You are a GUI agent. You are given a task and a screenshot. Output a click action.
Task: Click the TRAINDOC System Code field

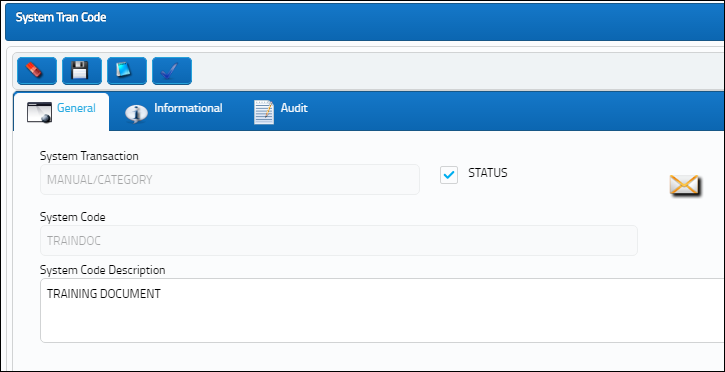(339, 240)
